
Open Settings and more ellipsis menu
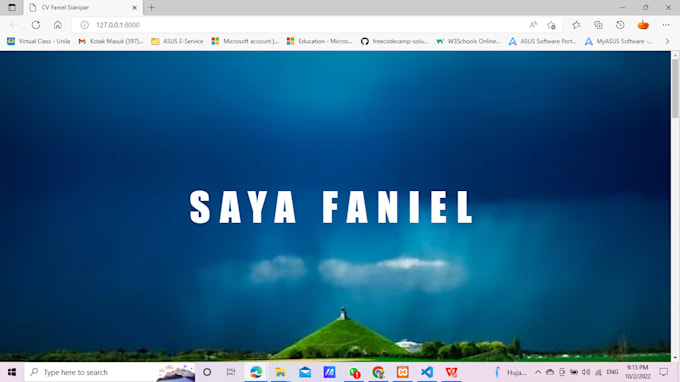click(x=666, y=25)
